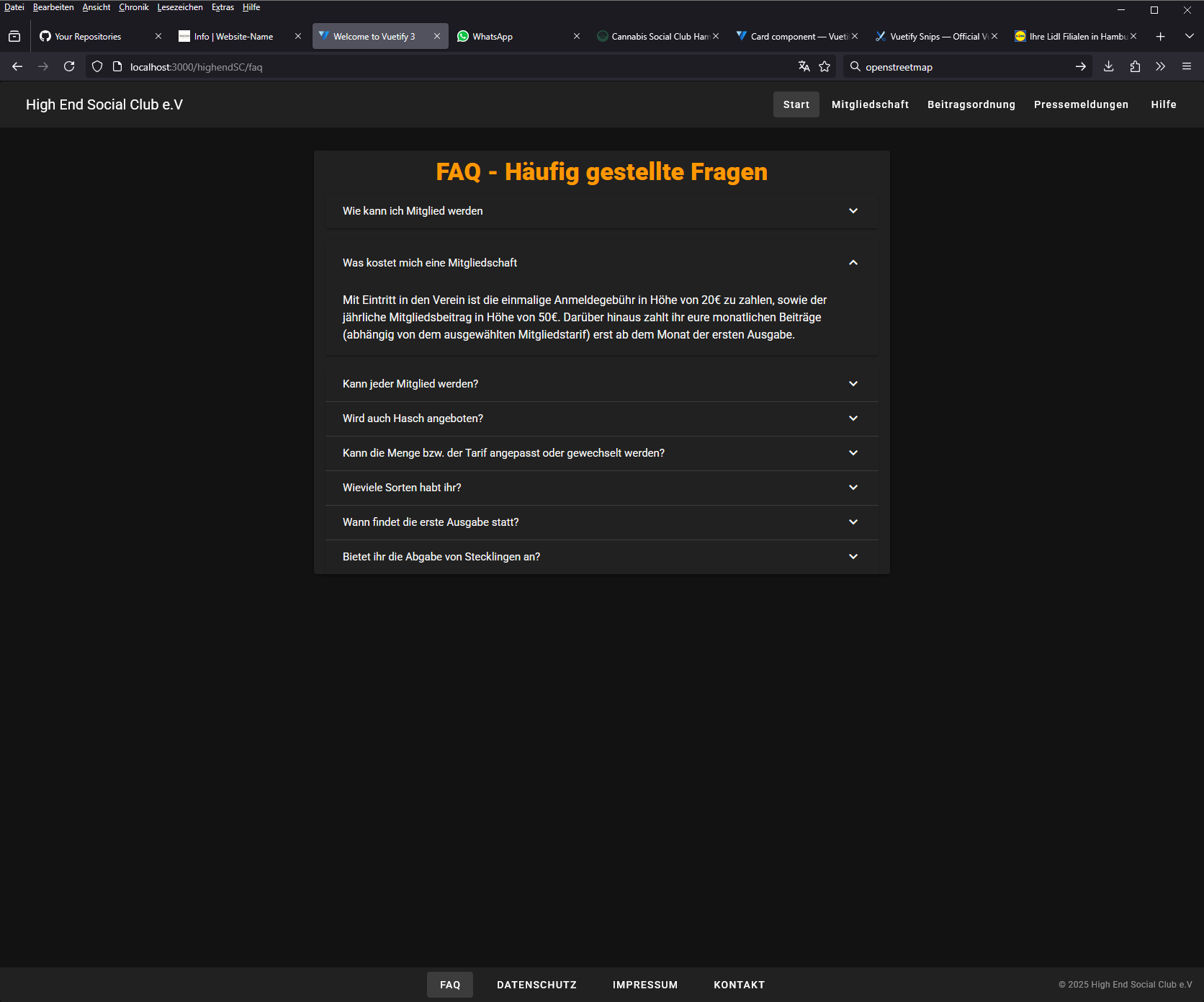The height and width of the screenshot is (1002, 1204).
Task: Close the 'Welcome to Vuetify 3' tab
Action: [436, 36]
